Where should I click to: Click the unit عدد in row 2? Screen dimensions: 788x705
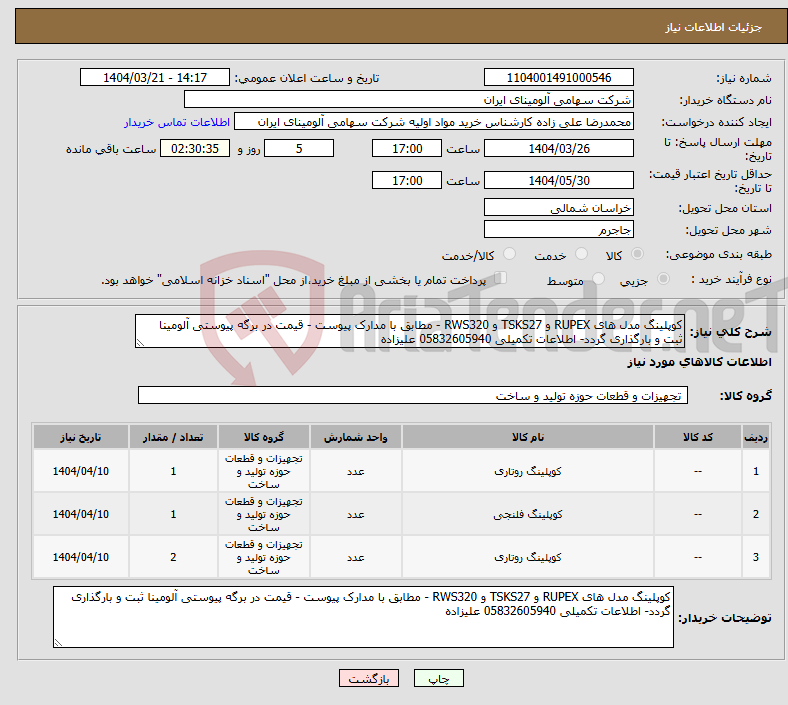pyautogui.click(x=355, y=515)
